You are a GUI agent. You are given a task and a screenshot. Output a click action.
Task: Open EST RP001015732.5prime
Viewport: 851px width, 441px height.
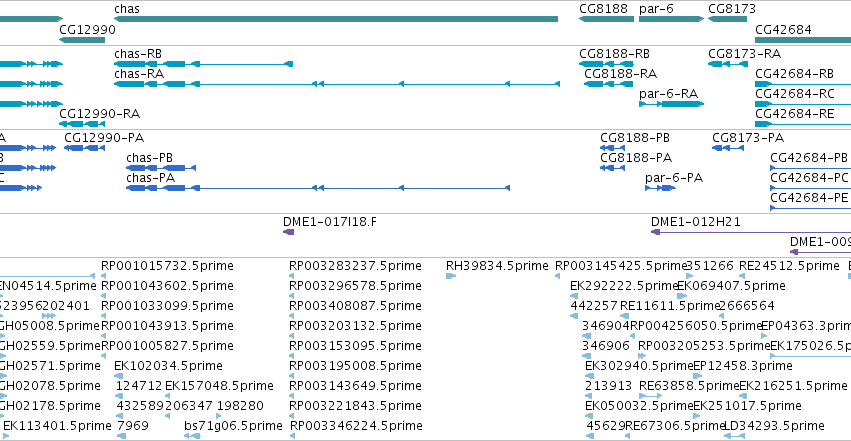(167, 266)
